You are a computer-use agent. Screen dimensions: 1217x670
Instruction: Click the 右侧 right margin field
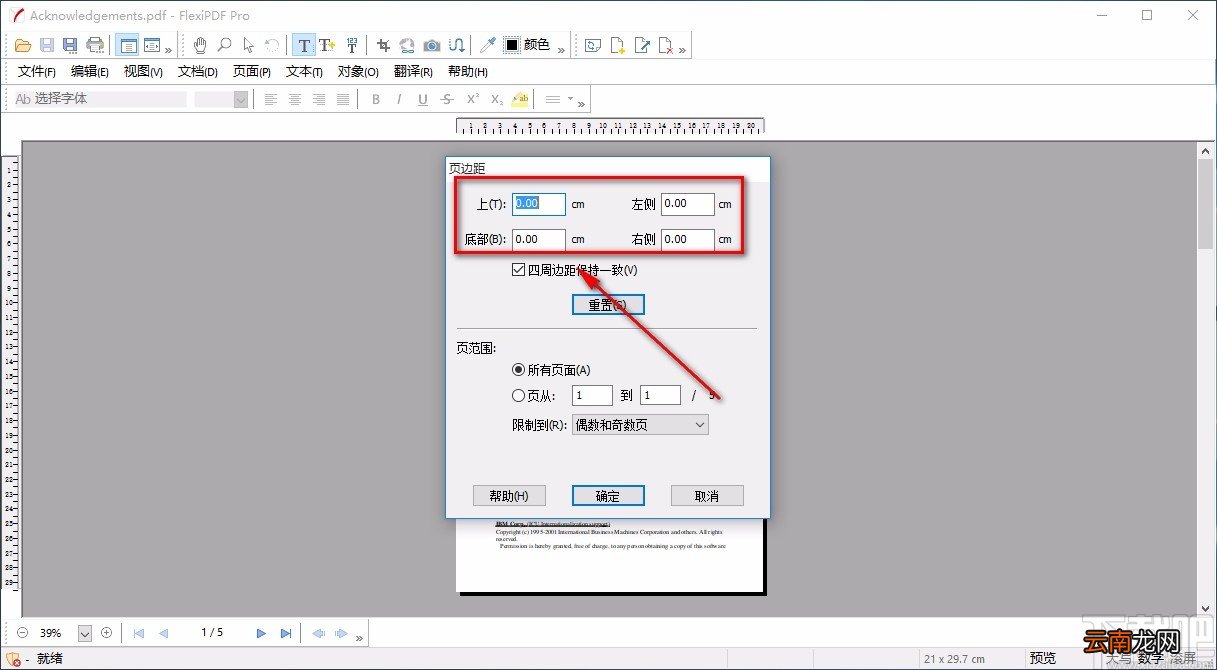[688, 240]
